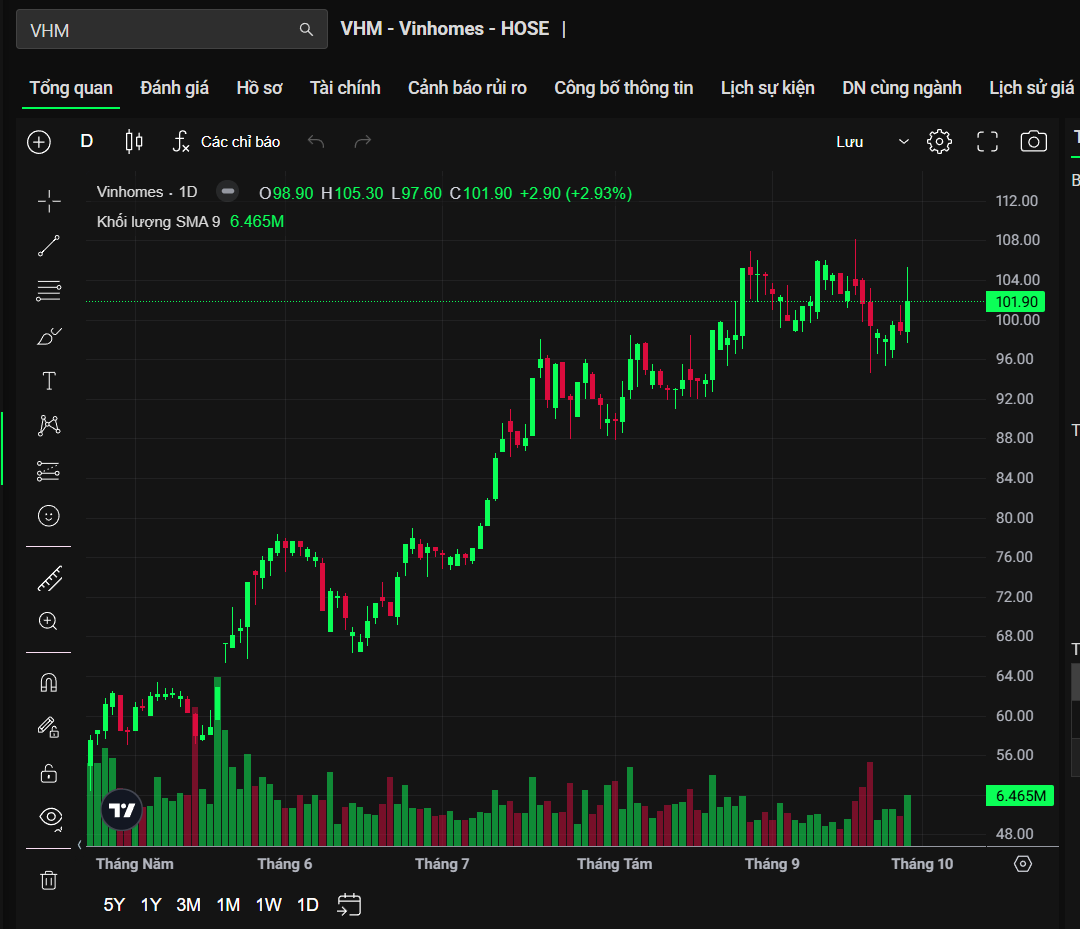Select the text annotation tool

pyautogui.click(x=49, y=381)
